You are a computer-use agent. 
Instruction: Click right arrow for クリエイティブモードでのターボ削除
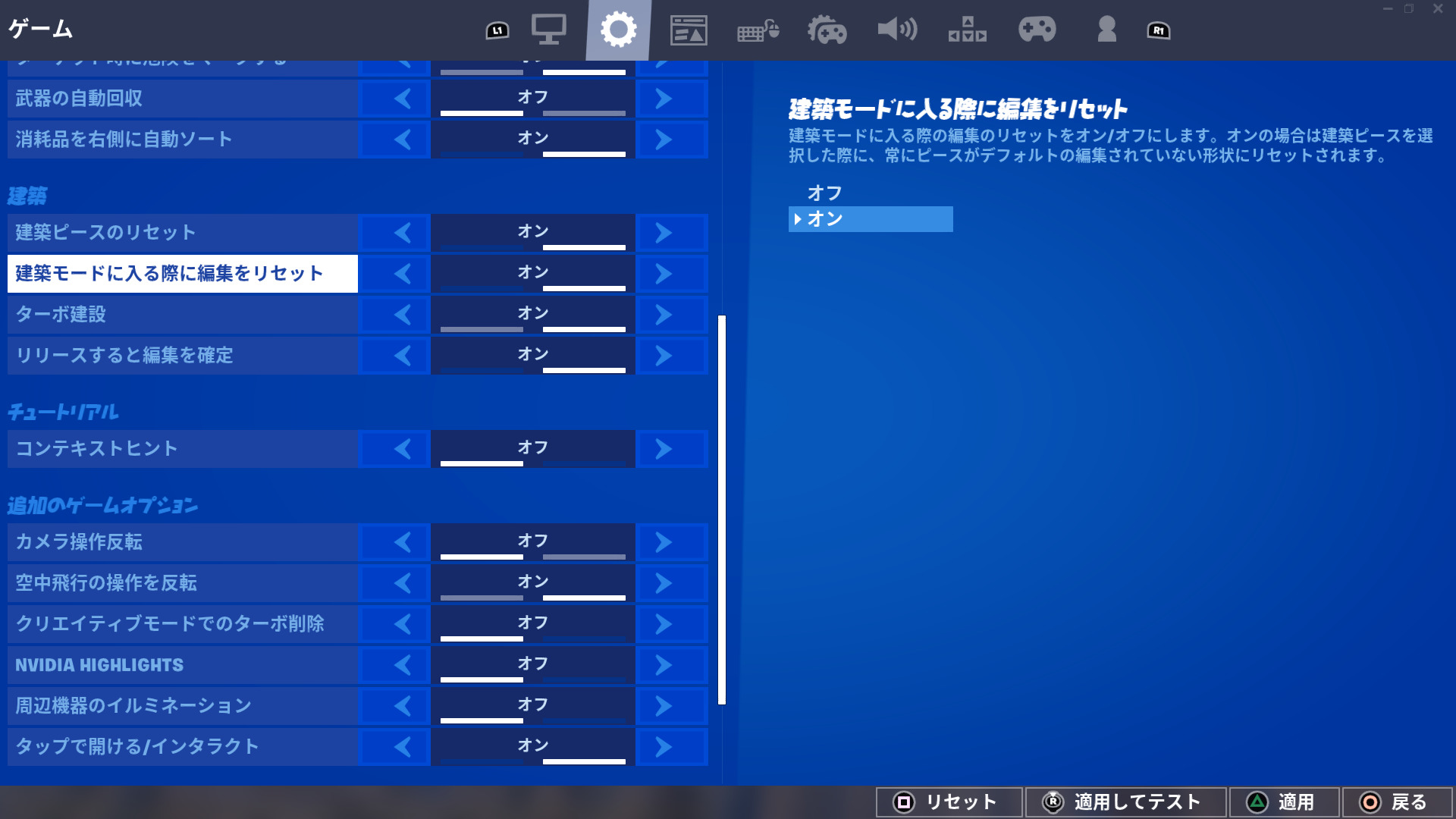671,624
